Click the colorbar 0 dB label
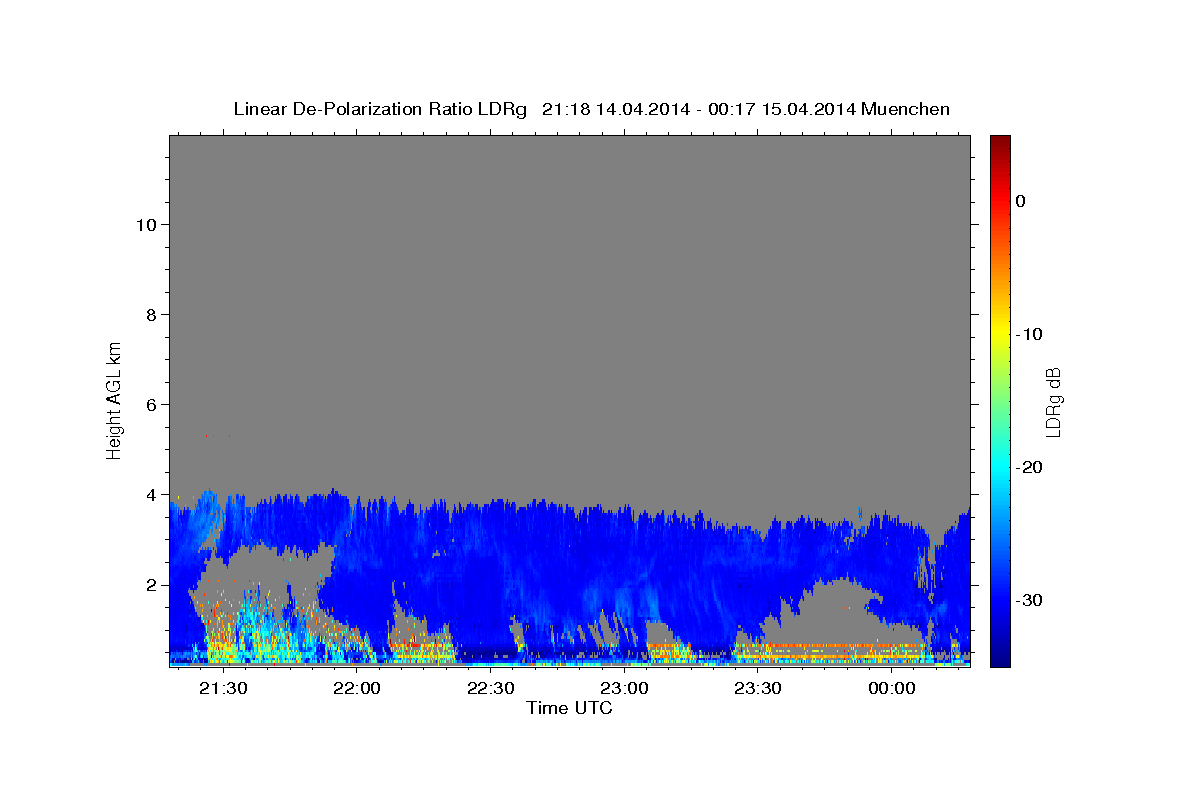 pos(1021,201)
